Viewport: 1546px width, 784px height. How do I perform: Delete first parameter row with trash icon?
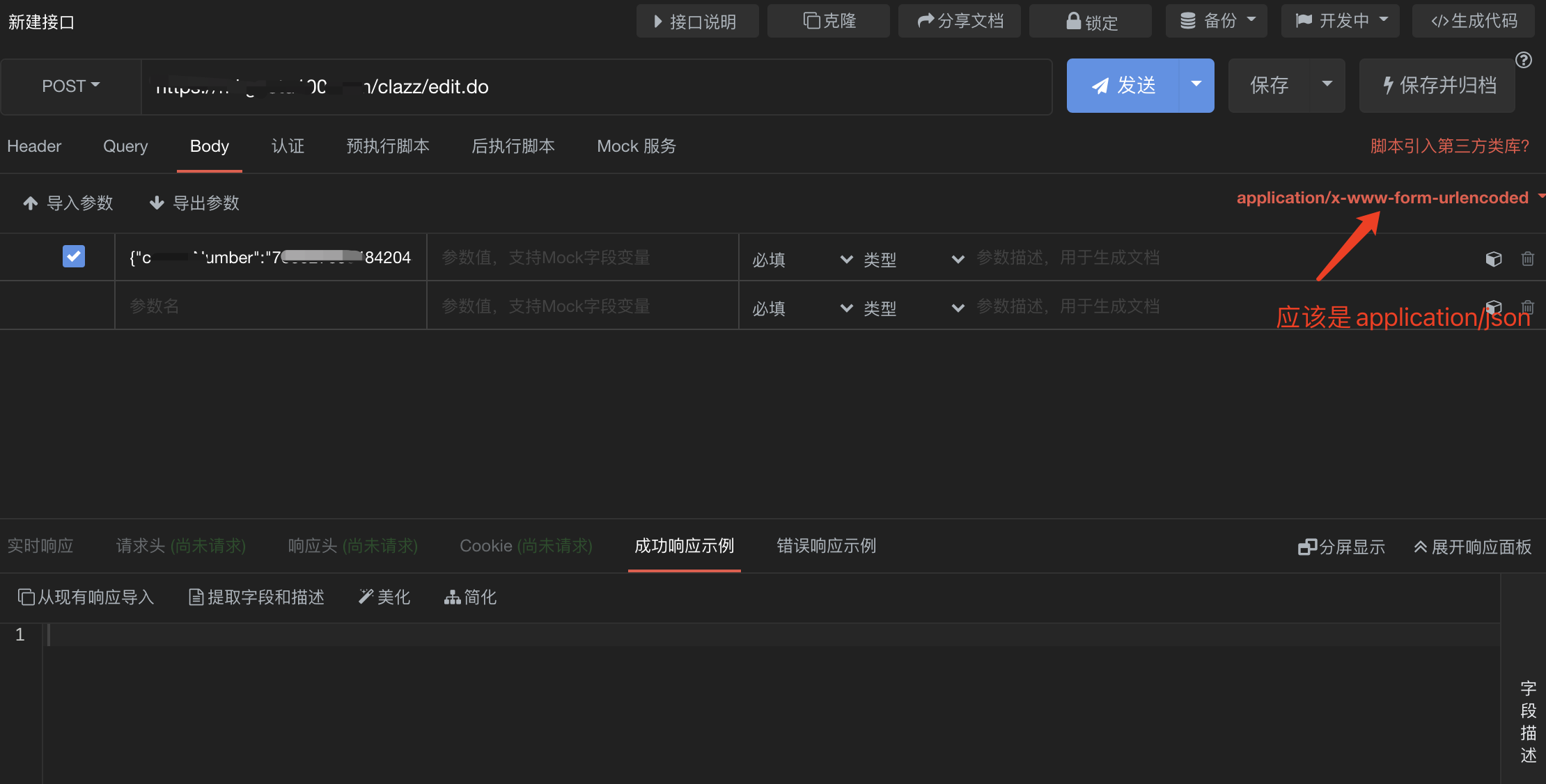tap(1528, 258)
